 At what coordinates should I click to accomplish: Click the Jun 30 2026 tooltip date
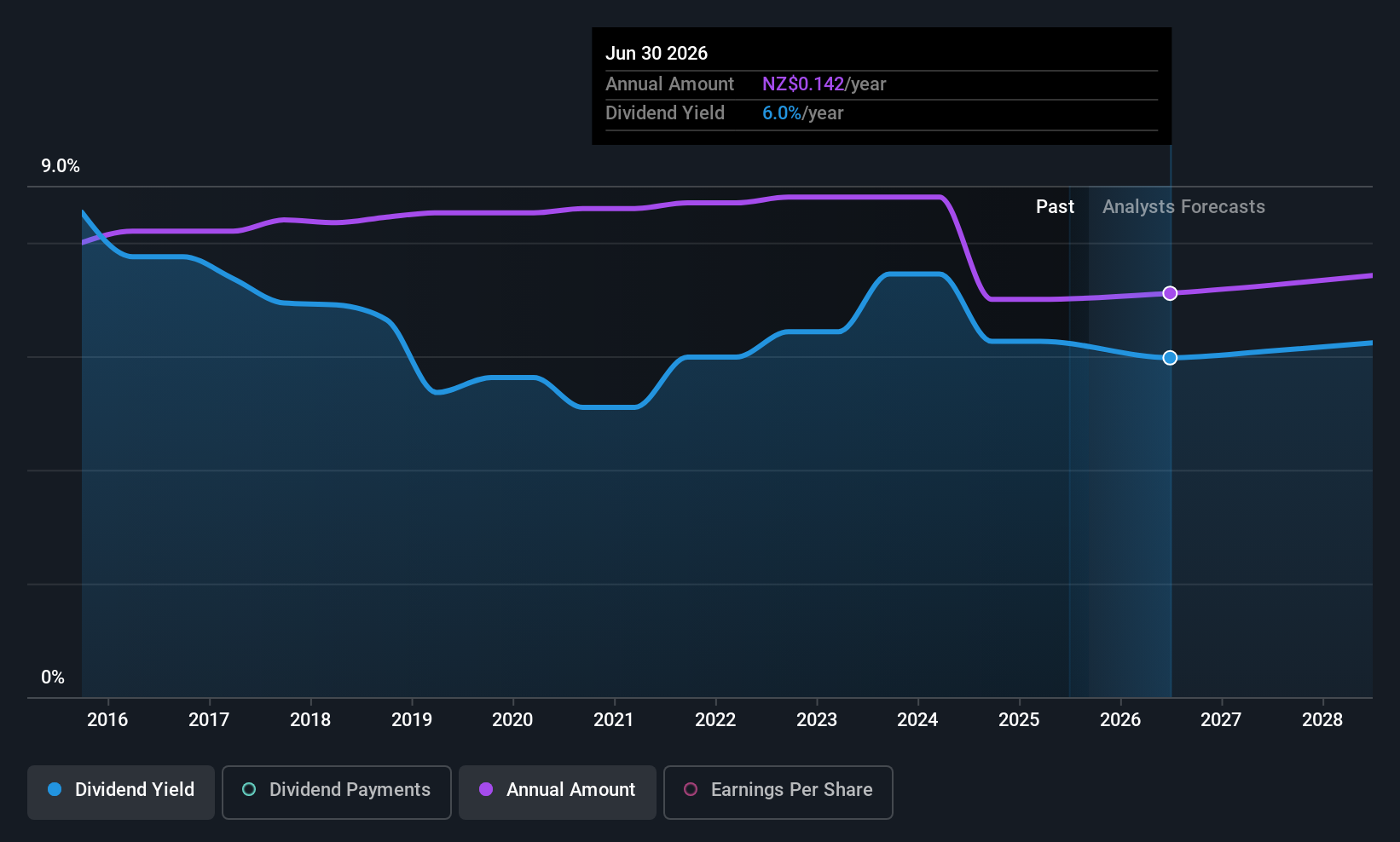(657, 54)
